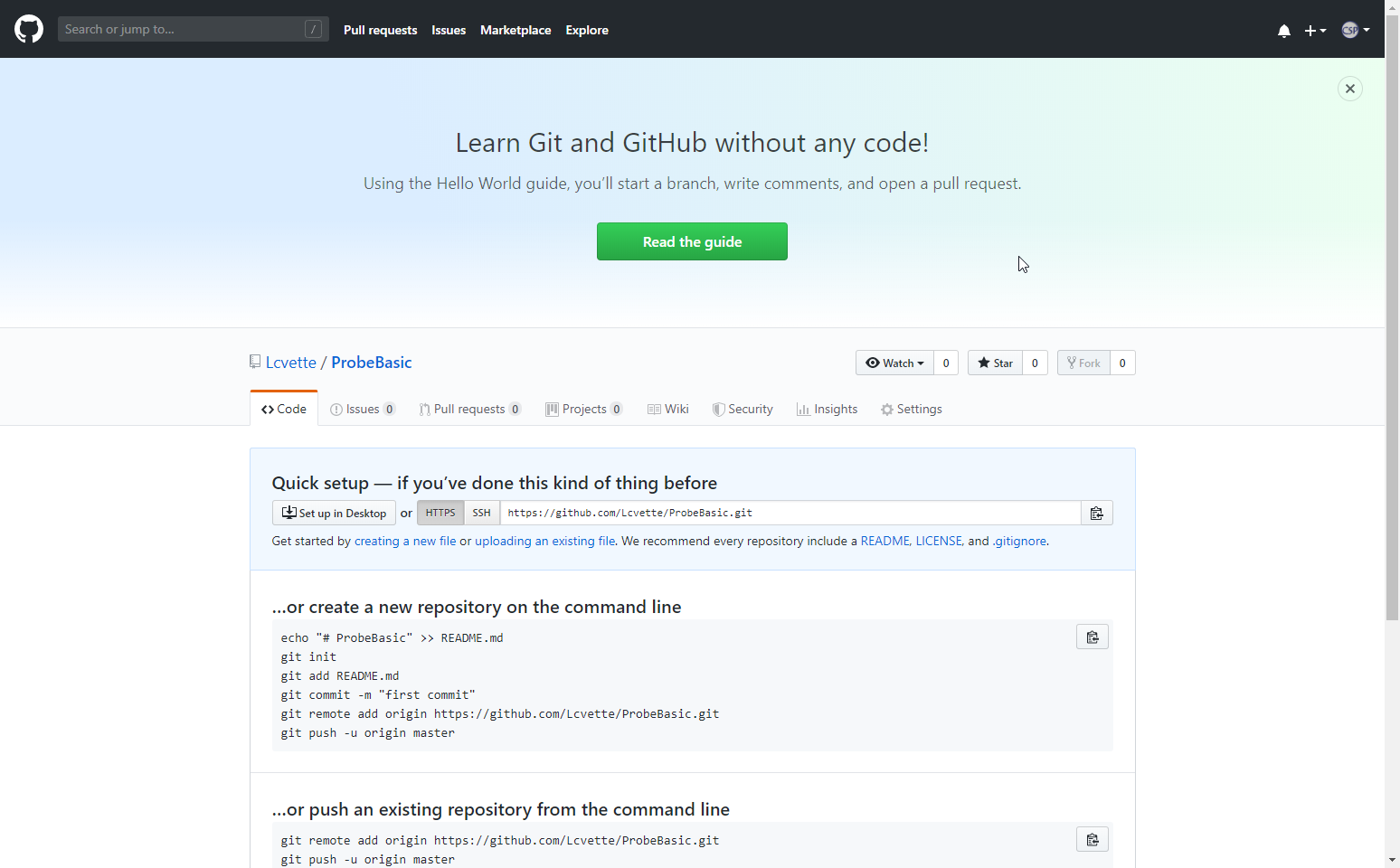1400x868 pixels.
Task: Click the repository clone URL field
Action: 790,513
